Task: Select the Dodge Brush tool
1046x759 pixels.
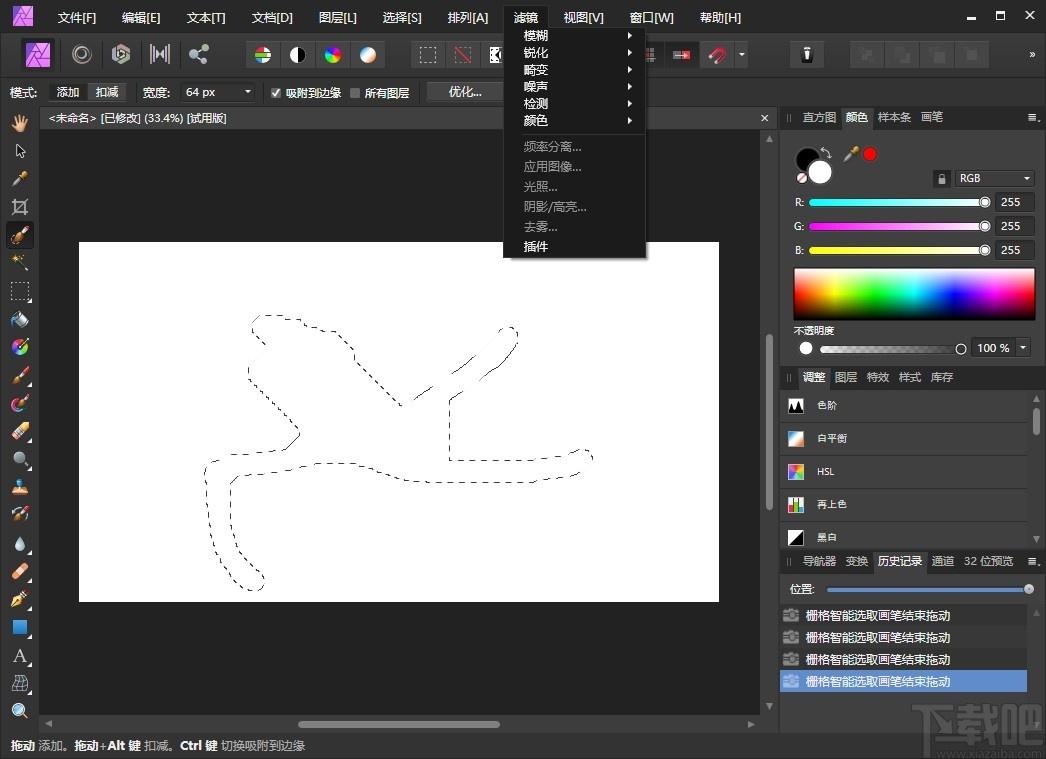Action: [x=20, y=460]
